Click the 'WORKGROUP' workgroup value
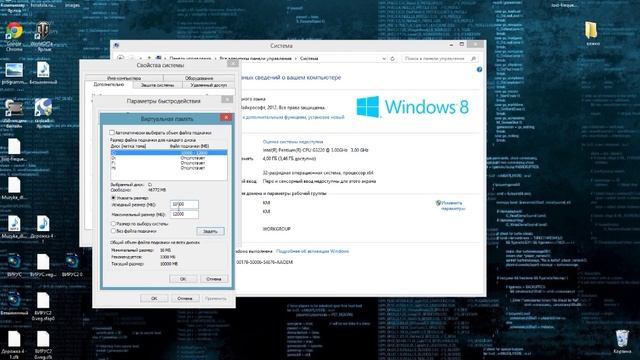The width and height of the screenshot is (640, 360). pyautogui.click(x=276, y=229)
